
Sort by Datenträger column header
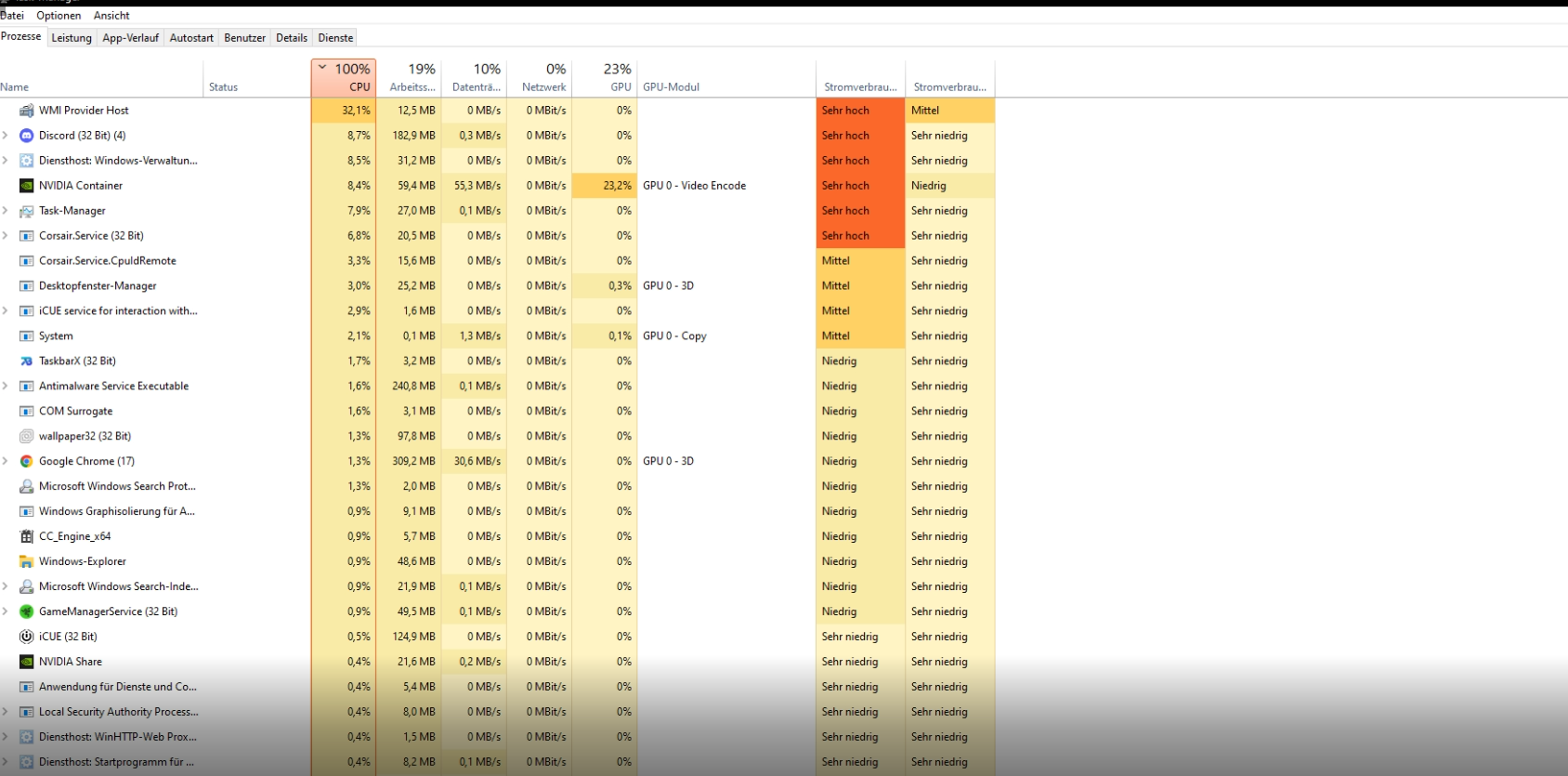(474, 78)
